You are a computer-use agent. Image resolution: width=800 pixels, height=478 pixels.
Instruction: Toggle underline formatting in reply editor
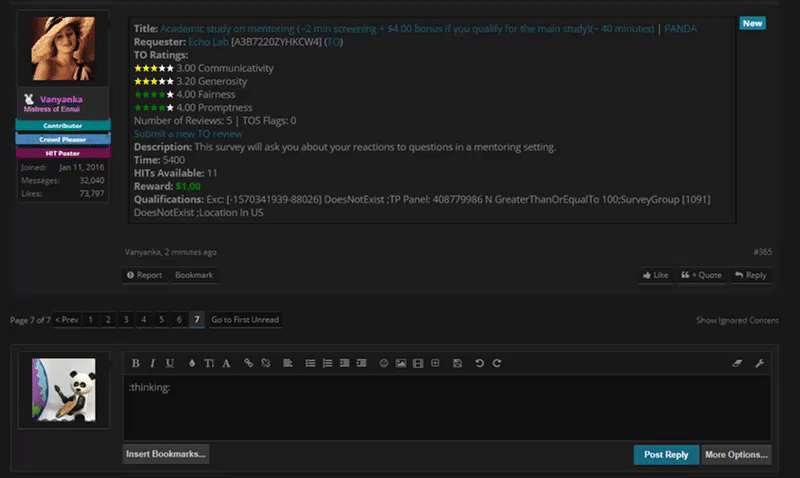coord(169,363)
